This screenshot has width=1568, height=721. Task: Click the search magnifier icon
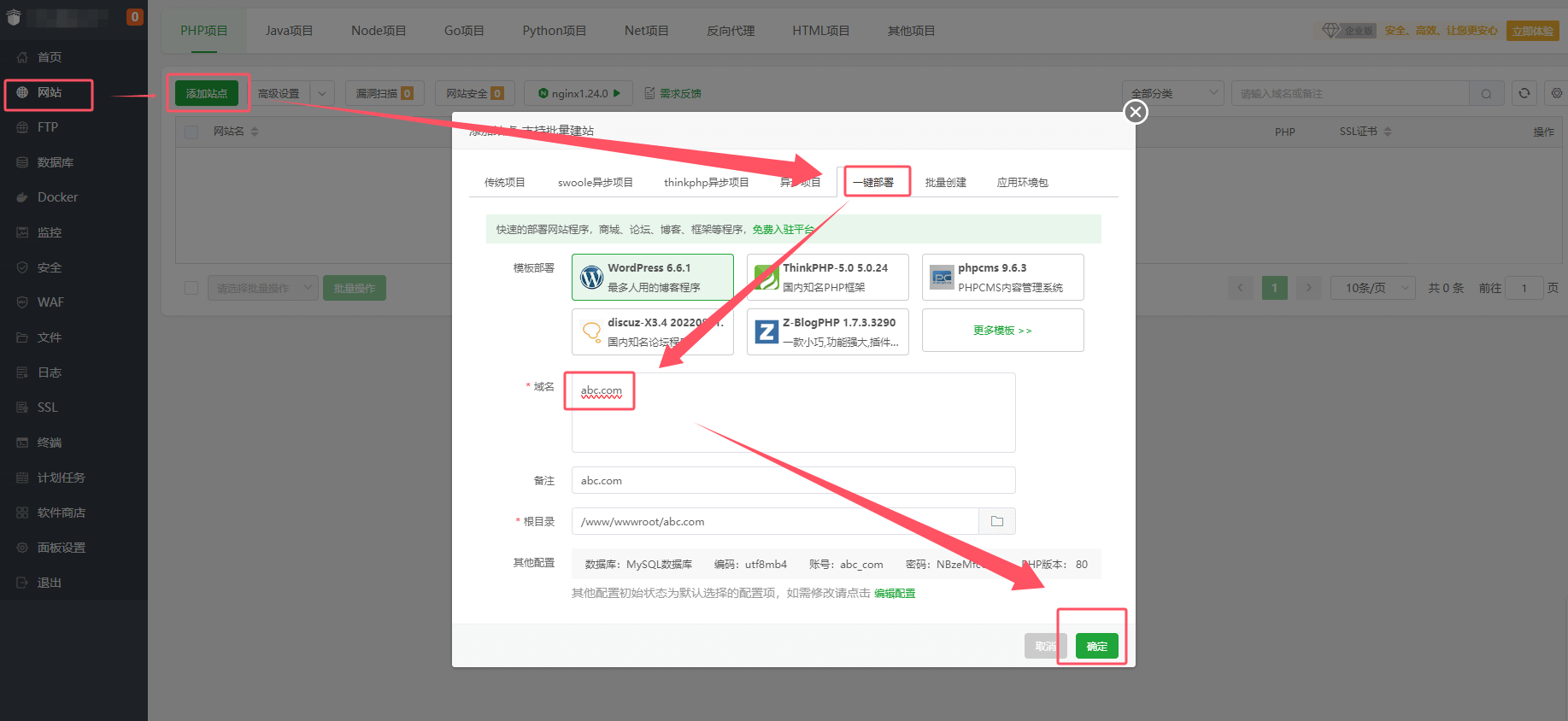click(x=1487, y=93)
